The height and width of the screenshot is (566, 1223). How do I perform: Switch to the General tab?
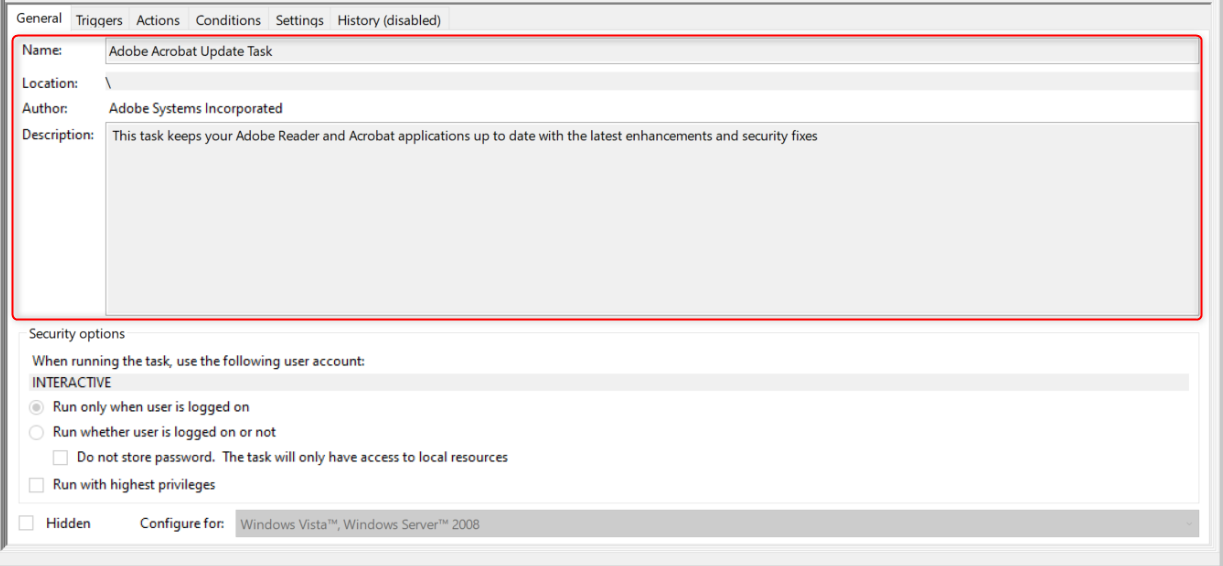39,19
